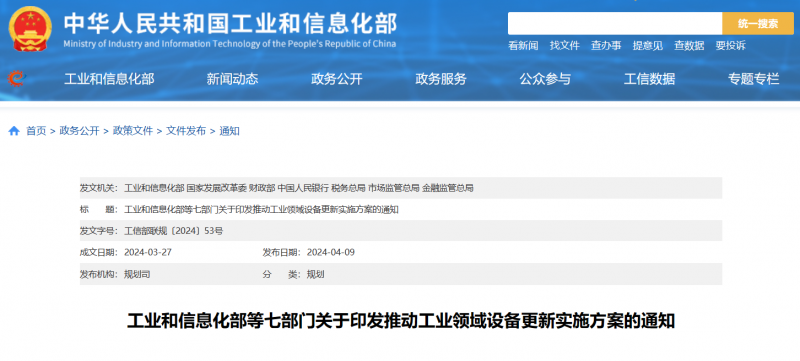Screen dimensions: 800x361
Task: Click the blue home icon in breadcrumb
Action: (x=14, y=131)
